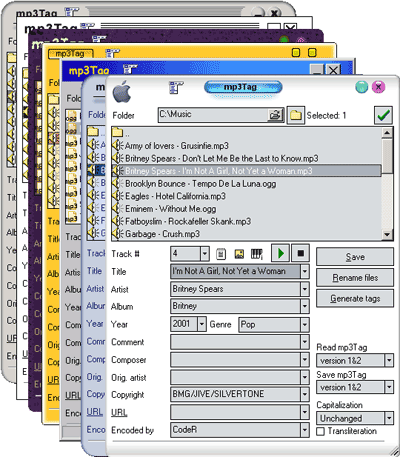Select Eminem - Without Me.ogg
The width and height of the screenshot is (400, 457).
point(171,209)
